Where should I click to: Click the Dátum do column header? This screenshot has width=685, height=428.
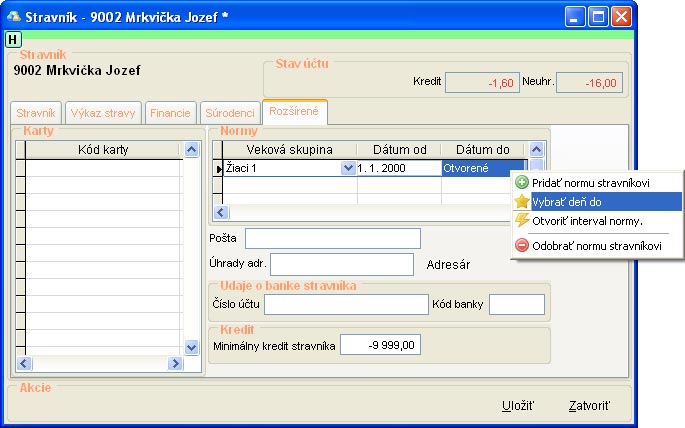(x=482, y=150)
